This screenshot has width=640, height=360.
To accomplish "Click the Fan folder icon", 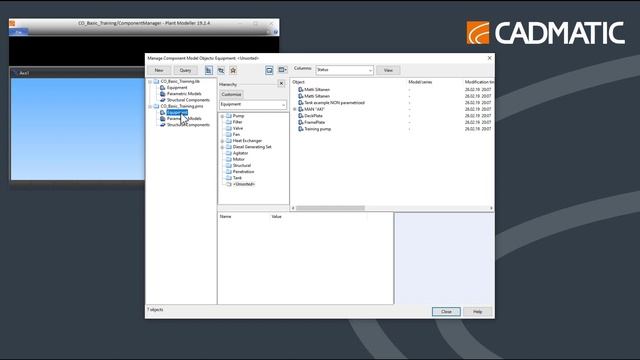I will [x=229, y=134].
